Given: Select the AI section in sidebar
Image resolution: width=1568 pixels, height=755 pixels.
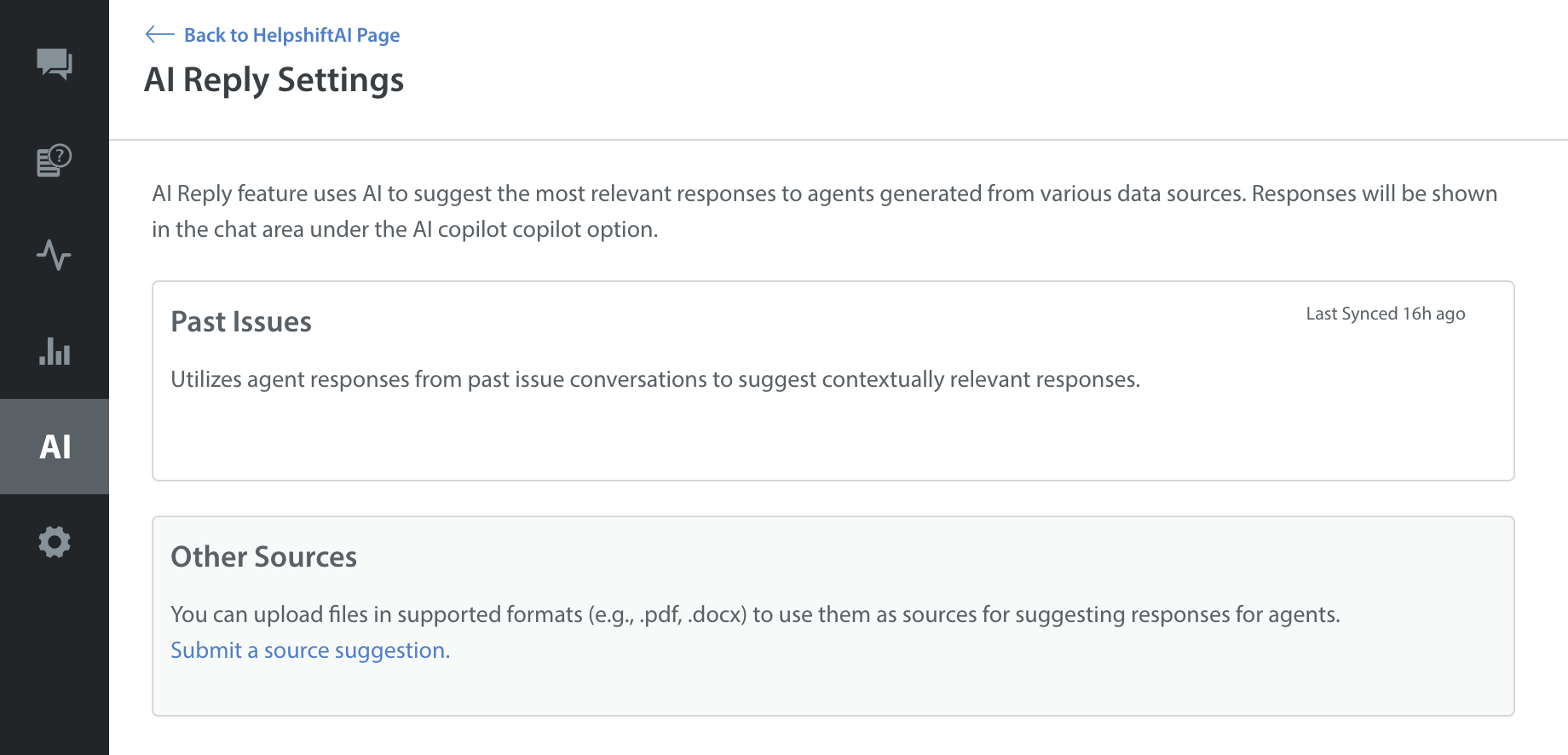Looking at the screenshot, I should click(55, 447).
